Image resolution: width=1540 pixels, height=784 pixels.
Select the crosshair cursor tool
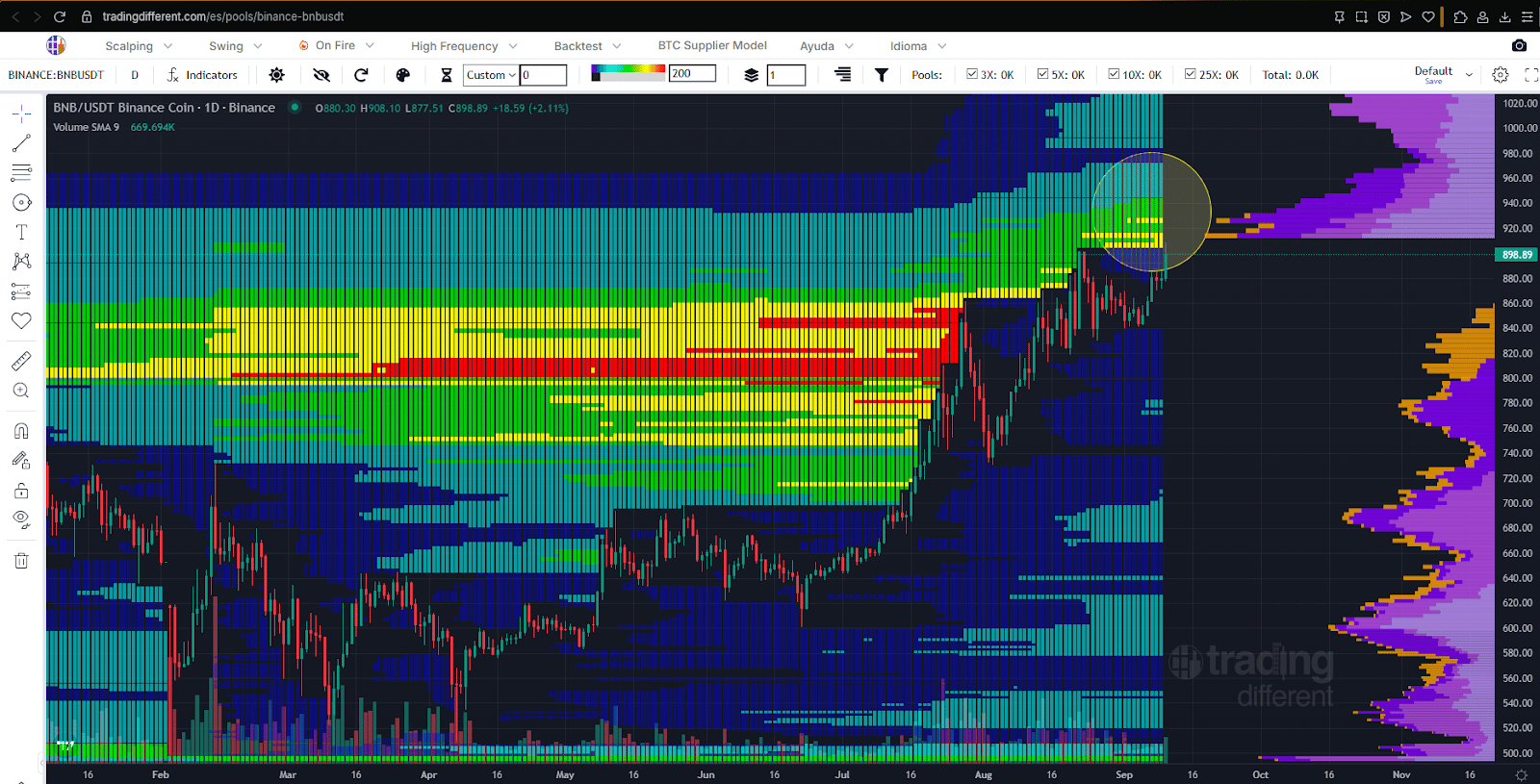[x=21, y=114]
